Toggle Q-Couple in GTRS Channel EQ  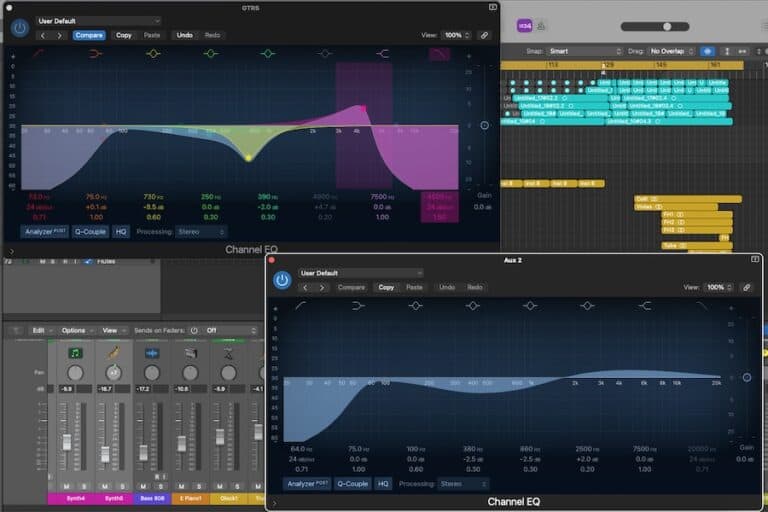[x=90, y=232]
